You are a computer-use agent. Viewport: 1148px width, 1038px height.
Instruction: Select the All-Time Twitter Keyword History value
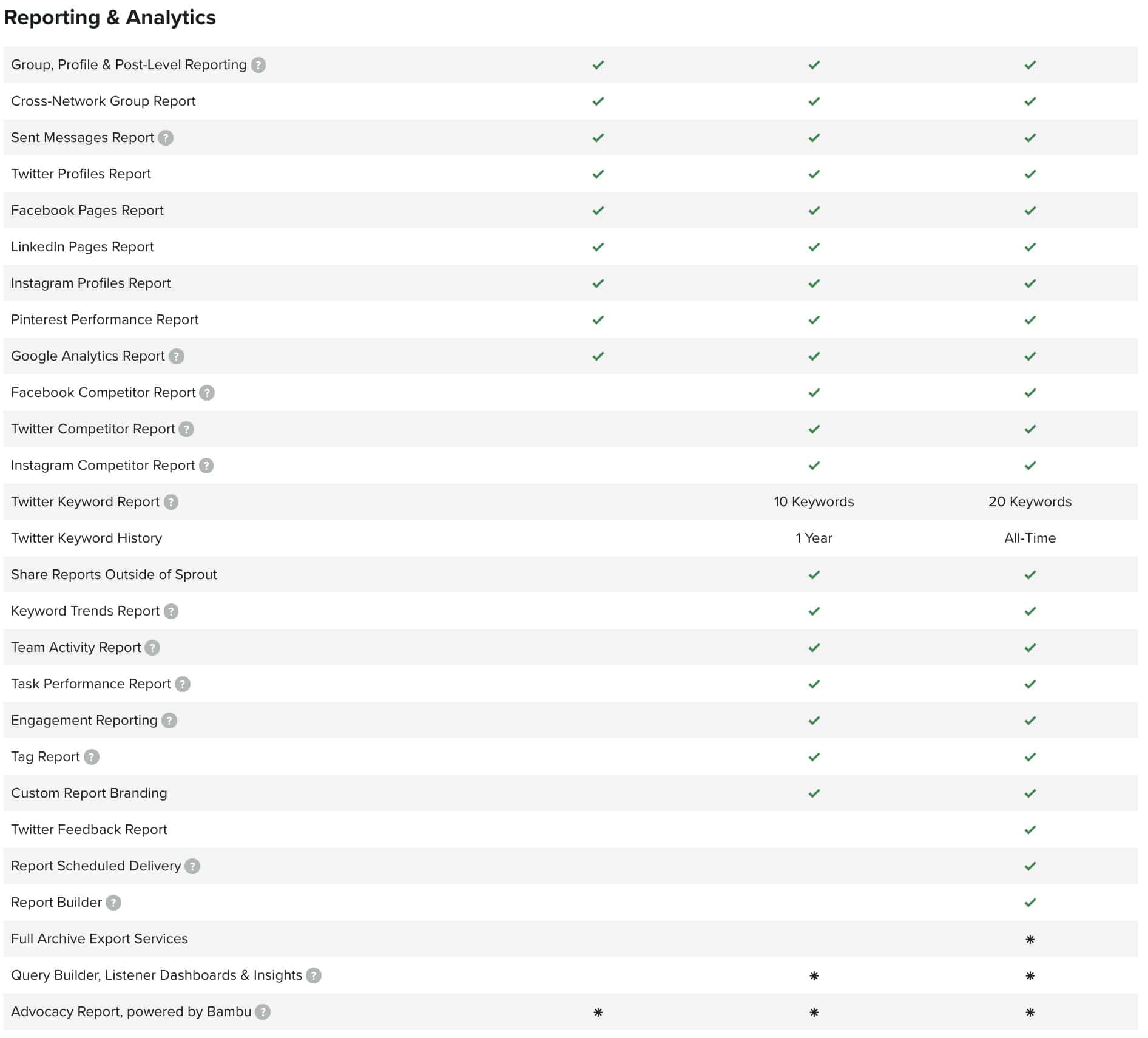(x=1030, y=538)
